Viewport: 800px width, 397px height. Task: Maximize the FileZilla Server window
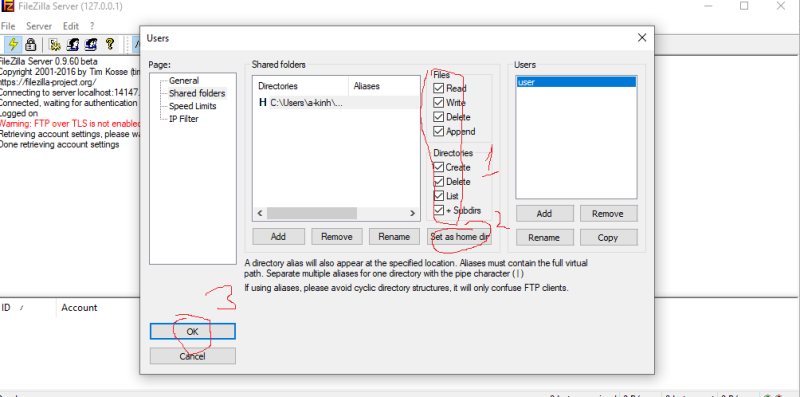coord(744,6)
